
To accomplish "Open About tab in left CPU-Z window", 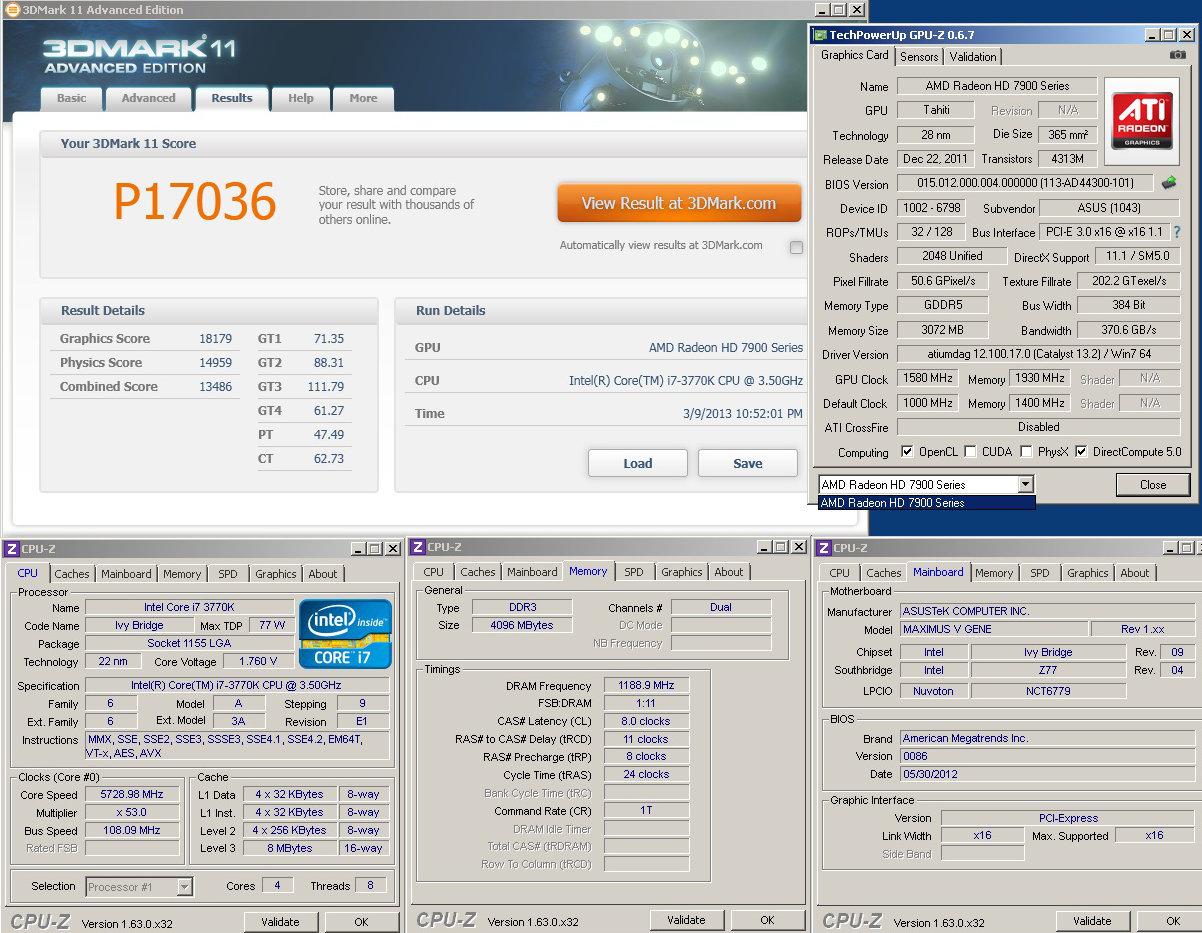I will 323,574.
